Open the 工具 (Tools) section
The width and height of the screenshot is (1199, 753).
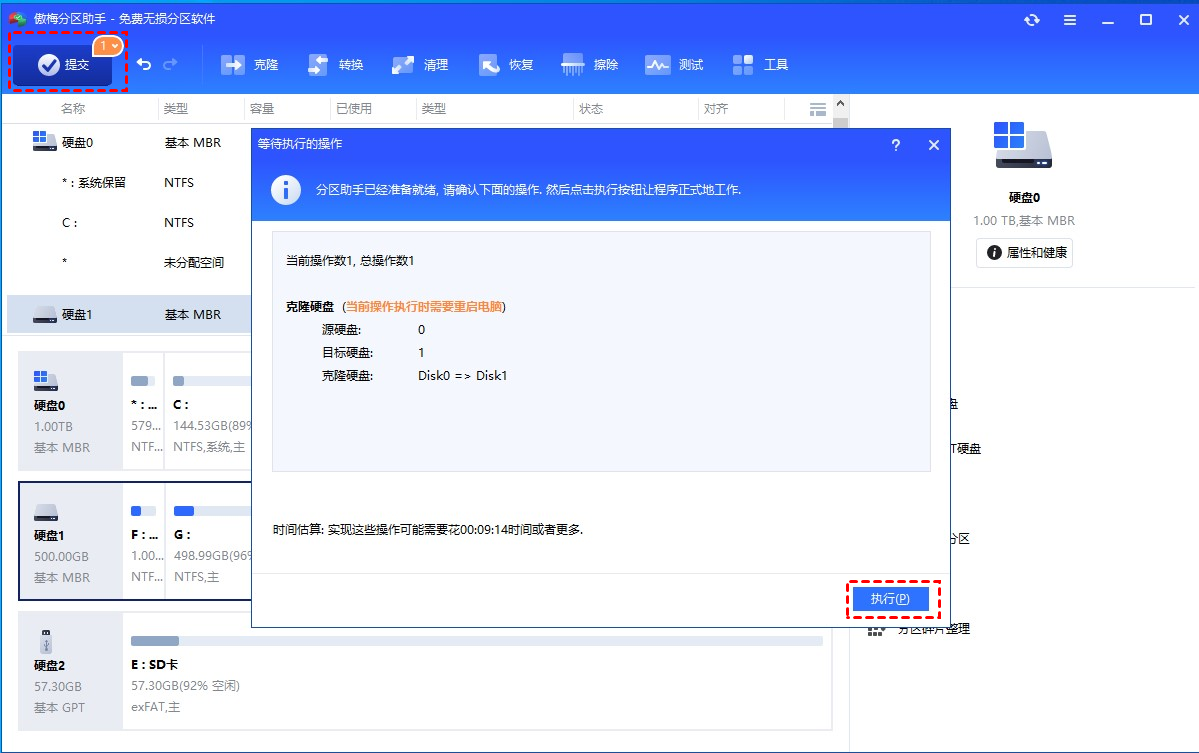(x=760, y=64)
